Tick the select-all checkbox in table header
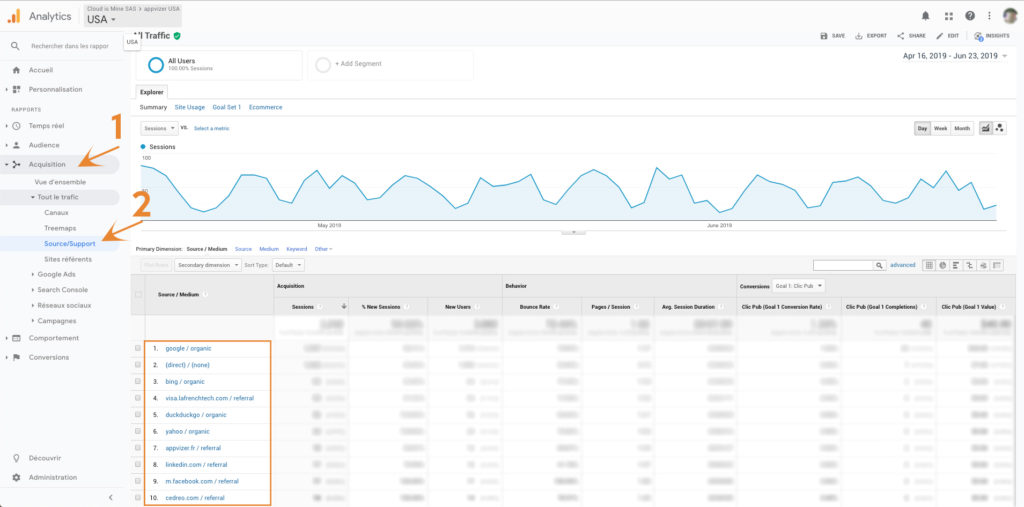Viewport: 1024px width, 507px height. click(138, 295)
